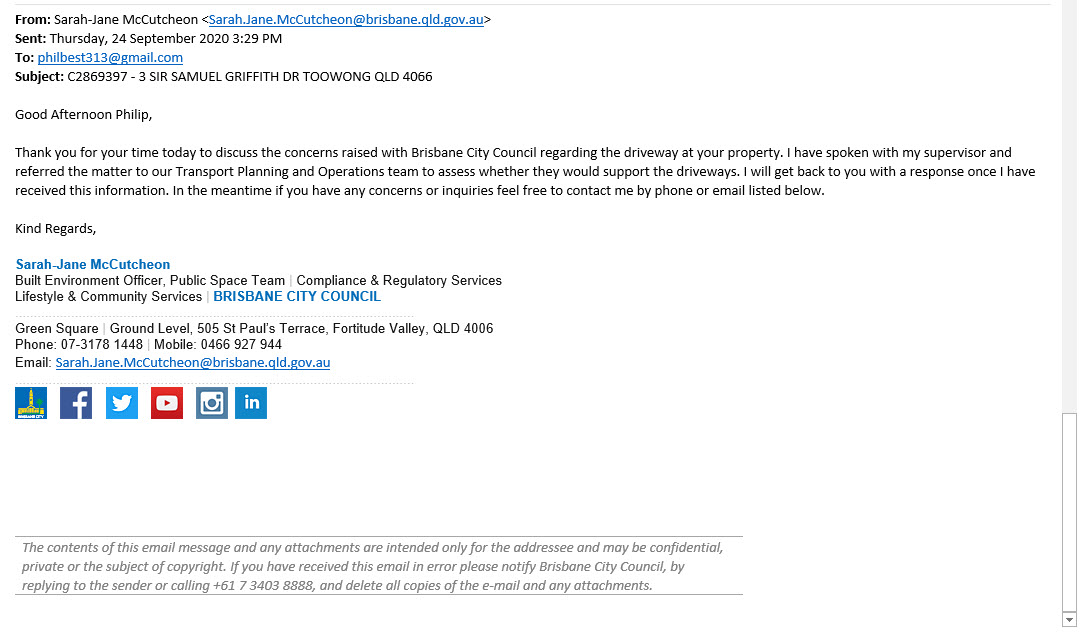The width and height of the screenshot is (1081, 637).
Task: Click the philbest313@gmail.com recipient link
Action: coord(110,57)
